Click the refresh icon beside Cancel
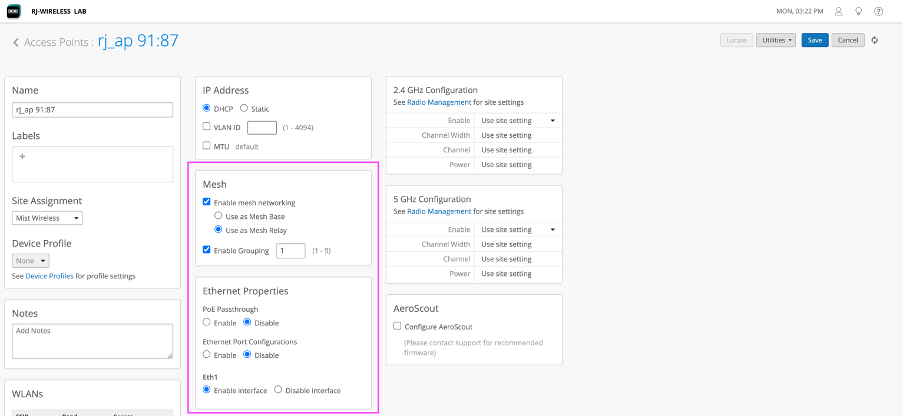Screen dimensions: 904x416 point(875,40)
